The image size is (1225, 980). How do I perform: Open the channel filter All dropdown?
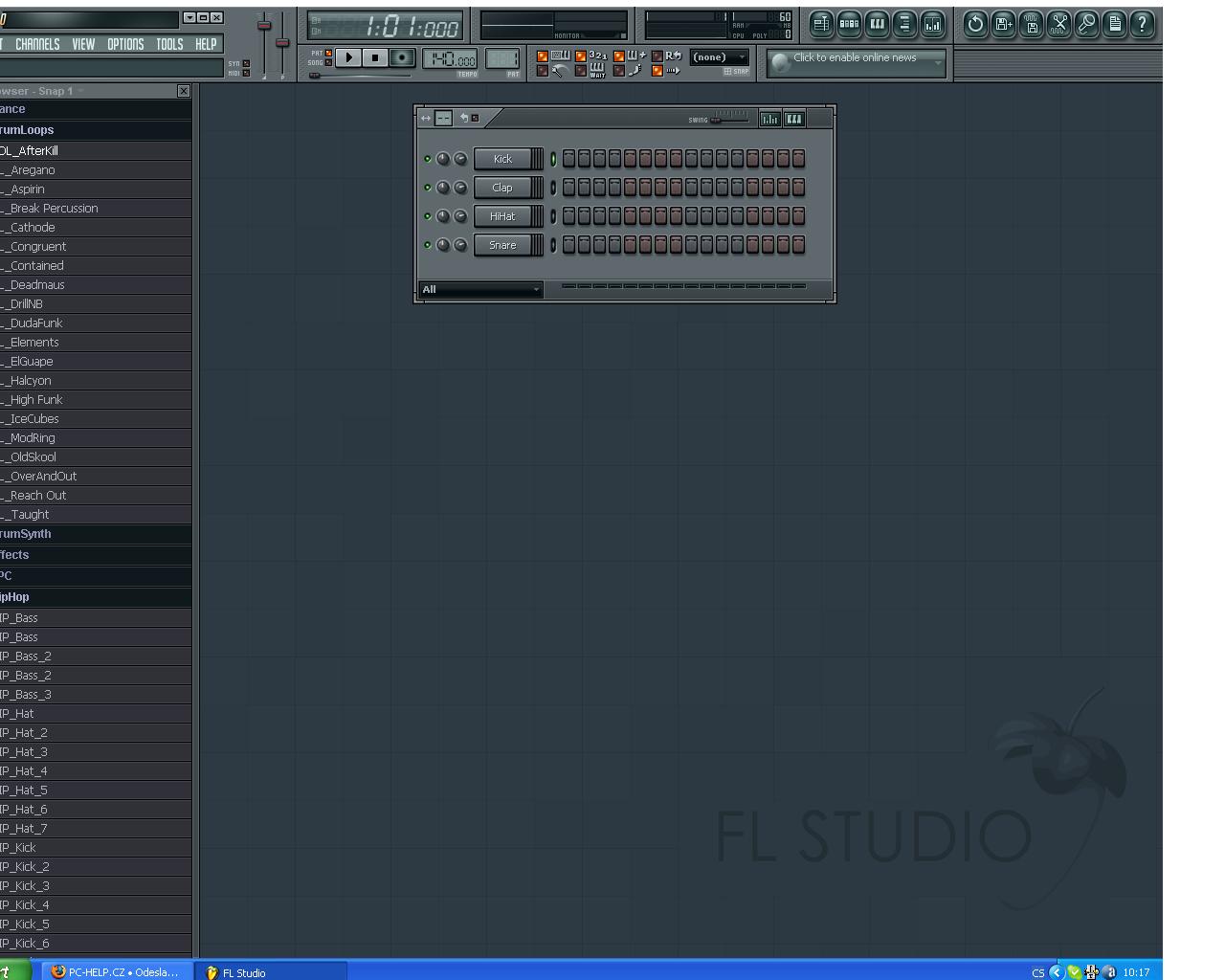tap(481, 289)
